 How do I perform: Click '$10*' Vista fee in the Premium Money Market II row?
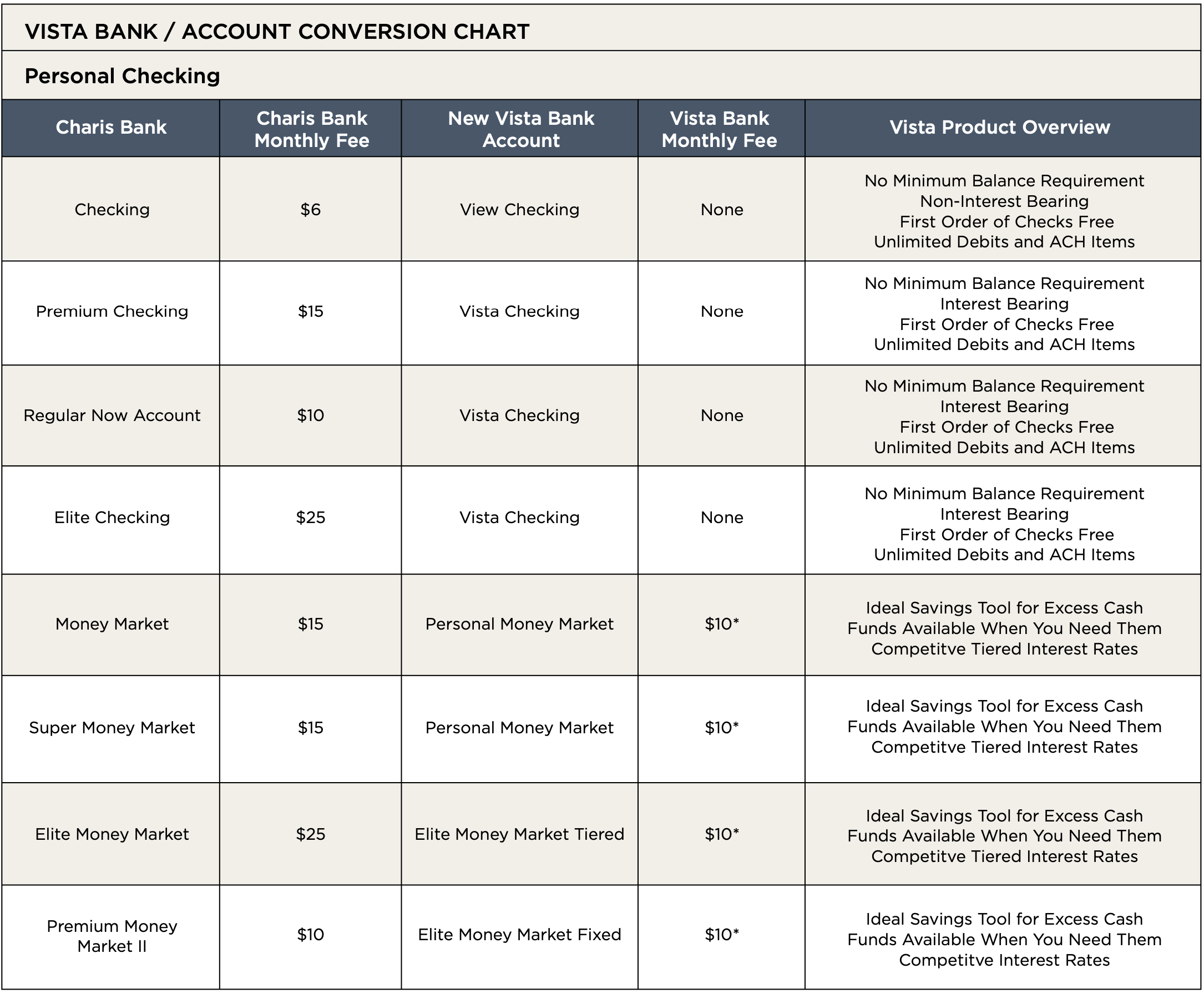pyautogui.click(x=722, y=935)
